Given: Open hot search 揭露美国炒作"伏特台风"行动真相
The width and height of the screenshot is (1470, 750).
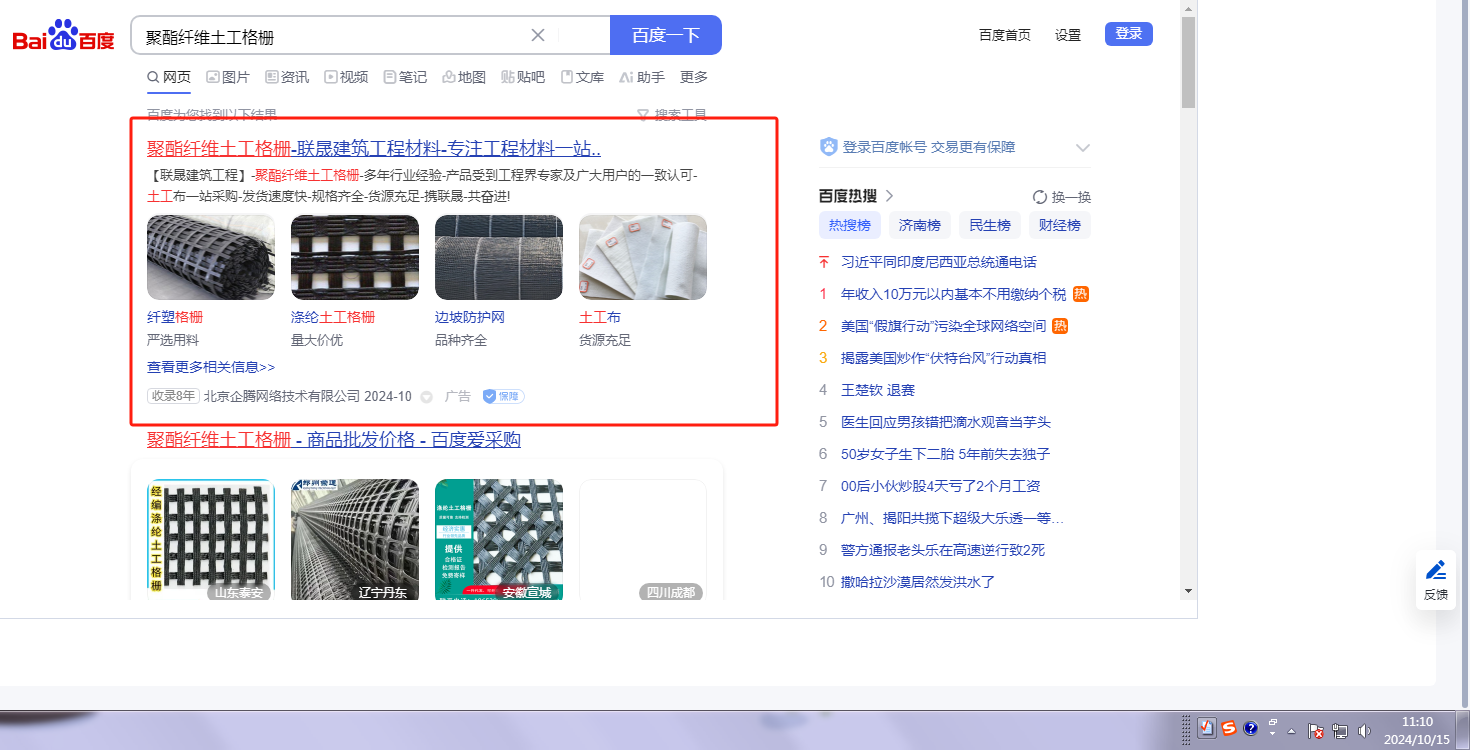Looking at the screenshot, I should pyautogui.click(x=944, y=358).
